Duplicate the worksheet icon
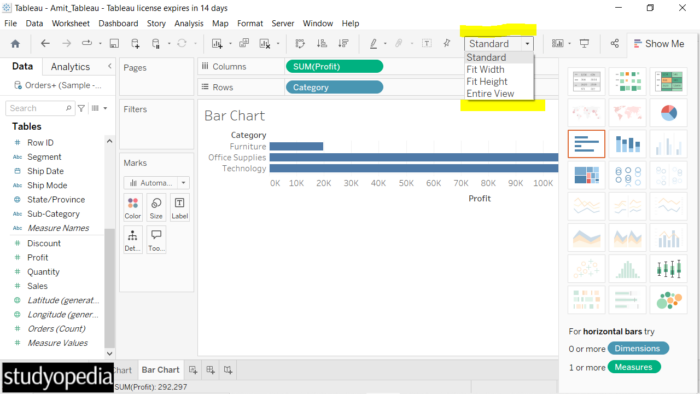 click(x=244, y=43)
